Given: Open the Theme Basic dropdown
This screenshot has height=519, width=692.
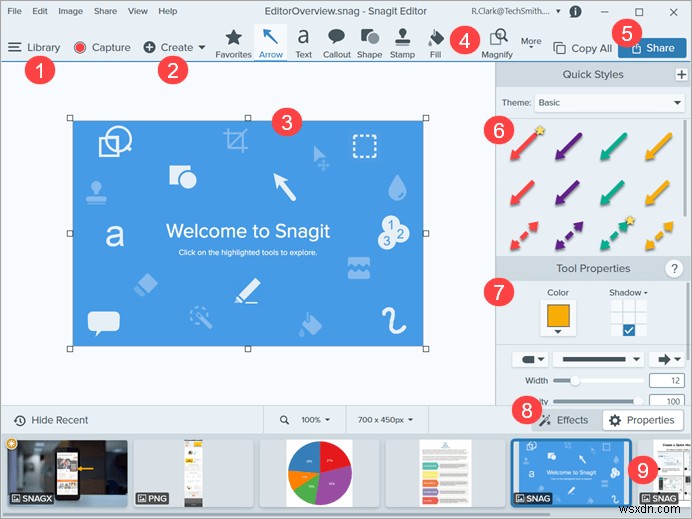Looking at the screenshot, I should [x=609, y=102].
